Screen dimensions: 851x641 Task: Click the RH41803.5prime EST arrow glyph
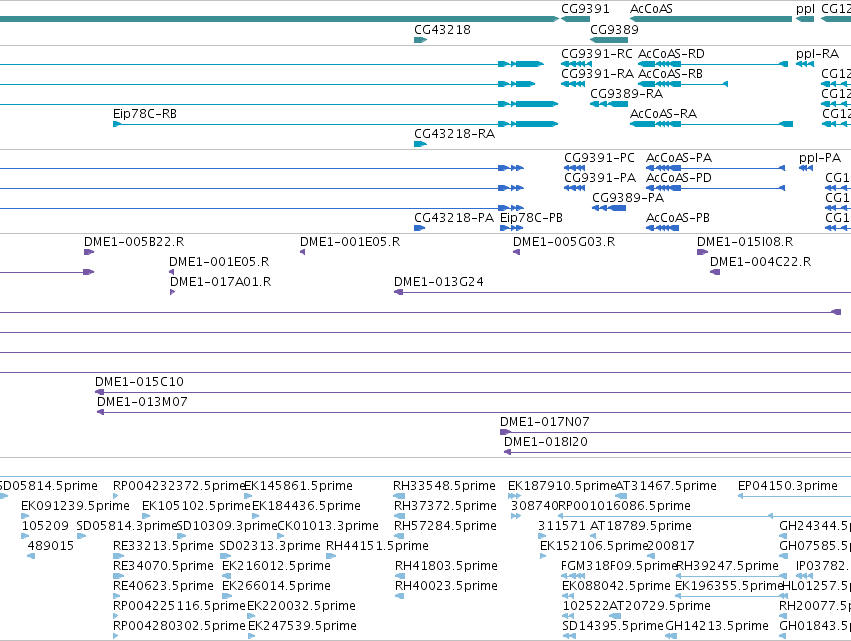[x=400, y=576]
